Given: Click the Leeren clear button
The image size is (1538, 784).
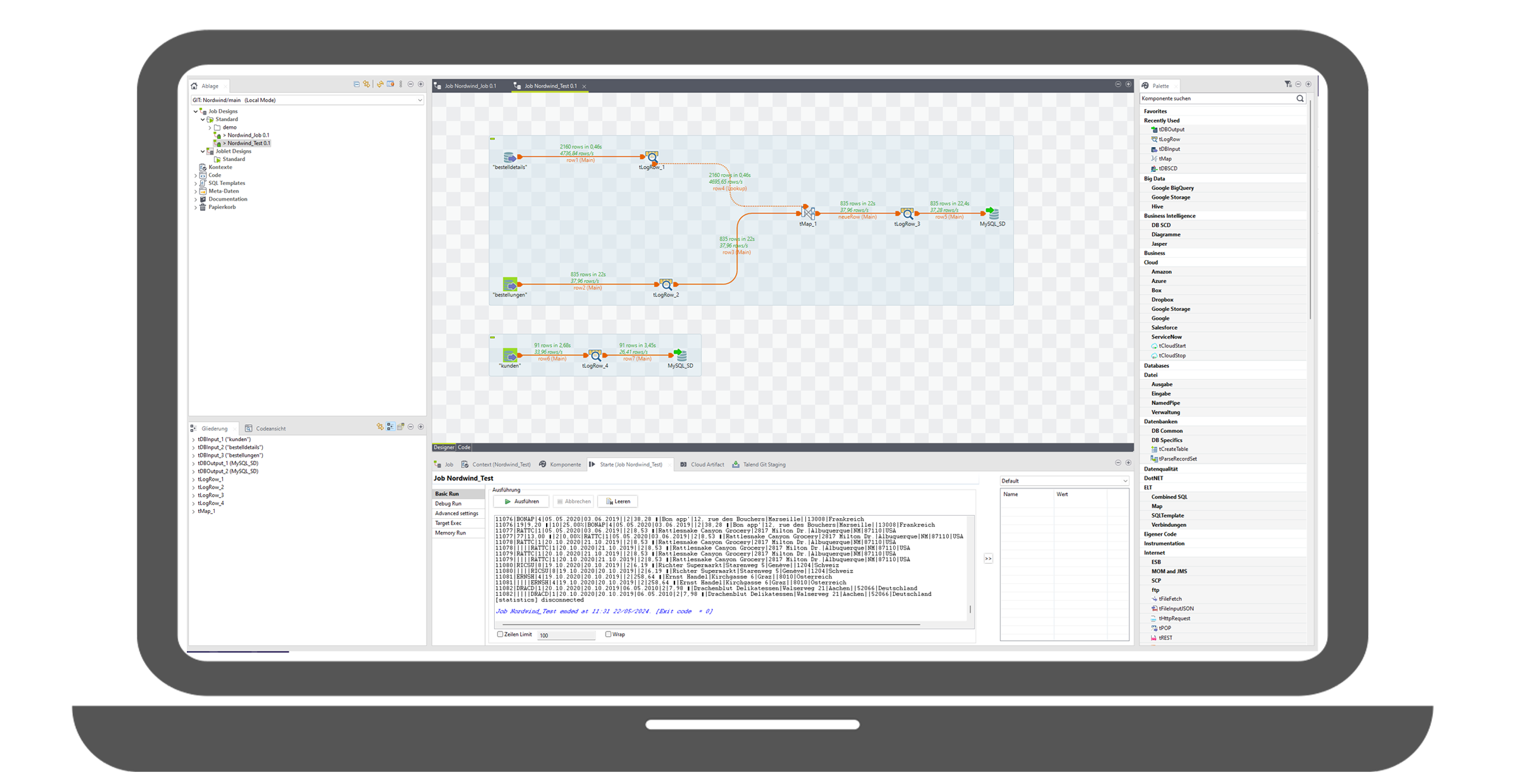Looking at the screenshot, I should click(618, 501).
